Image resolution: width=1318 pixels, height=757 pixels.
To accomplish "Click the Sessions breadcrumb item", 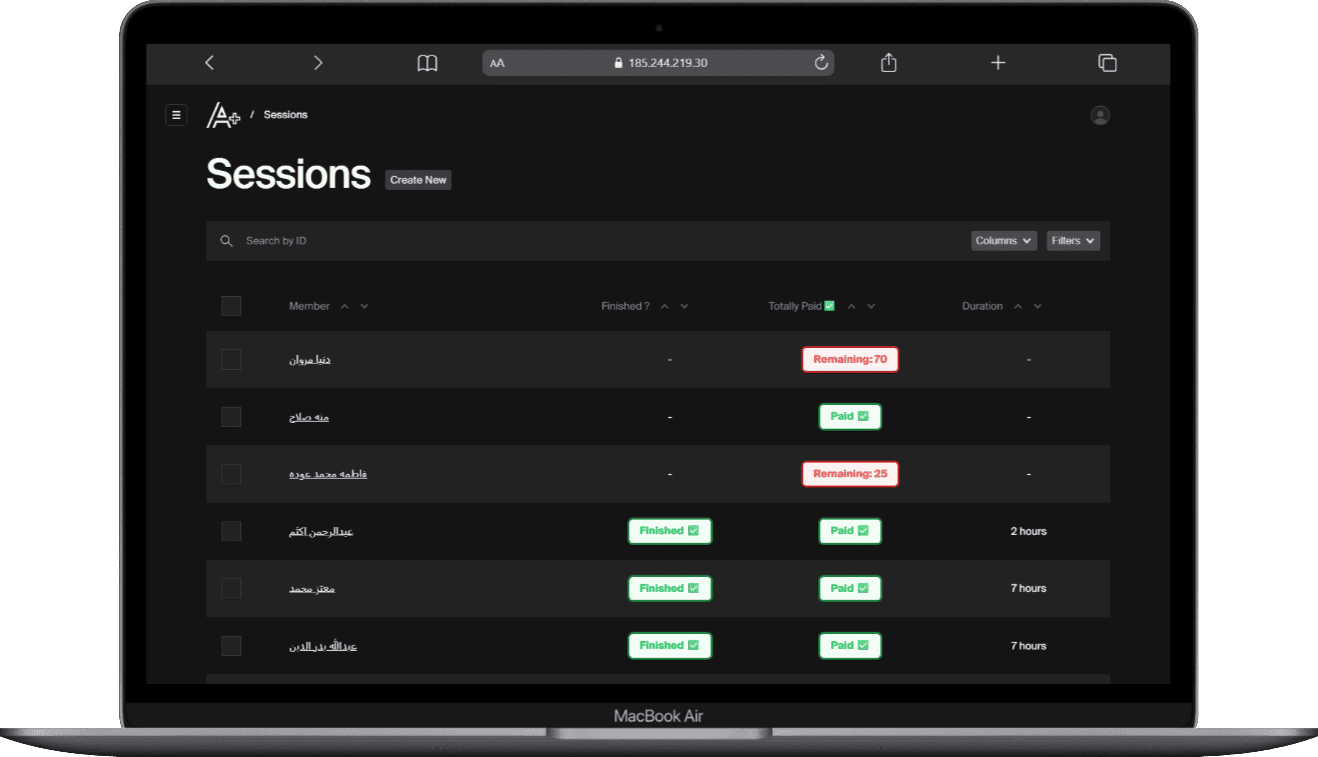I will pyautogui.click(x=285, y=115).
